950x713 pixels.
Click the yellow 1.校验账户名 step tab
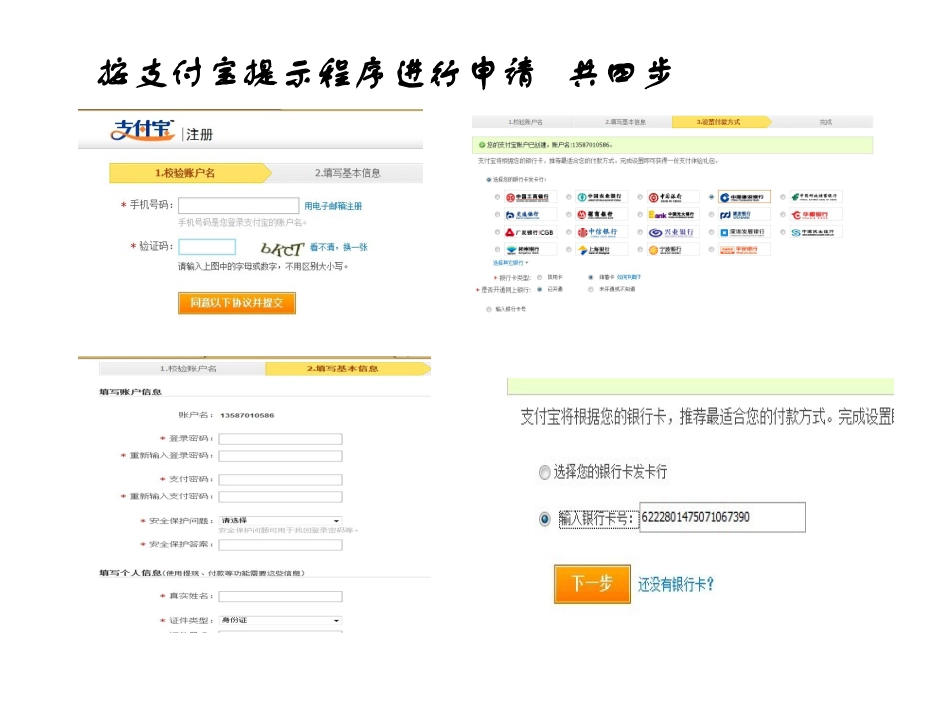coord(189,173)
